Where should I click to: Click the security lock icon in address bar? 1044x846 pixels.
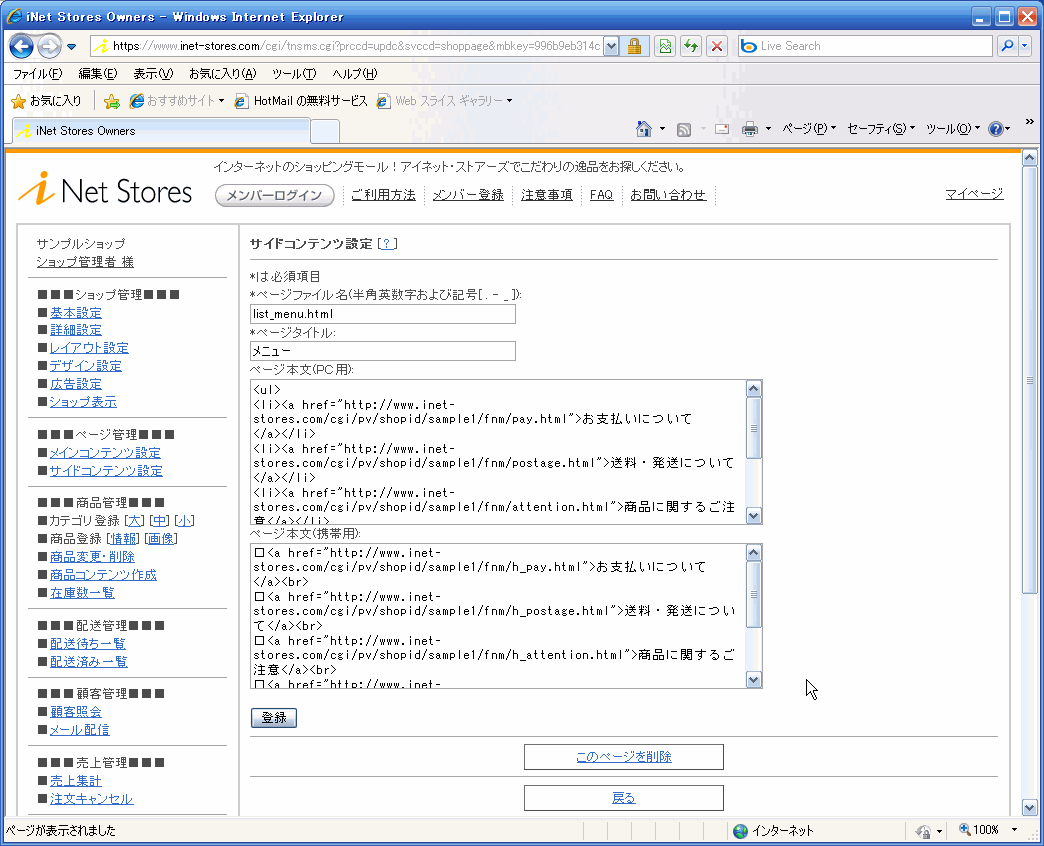(634, 46)
